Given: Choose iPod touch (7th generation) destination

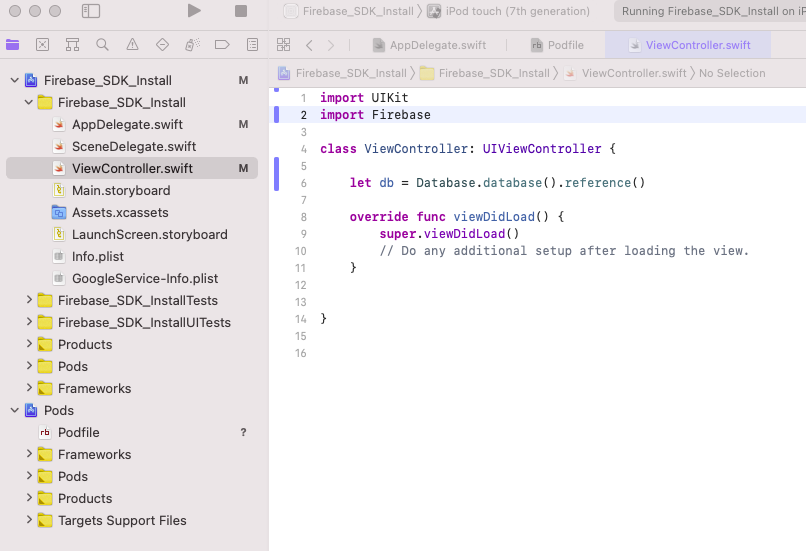Looking at the screenshot, I should point(508,11).
